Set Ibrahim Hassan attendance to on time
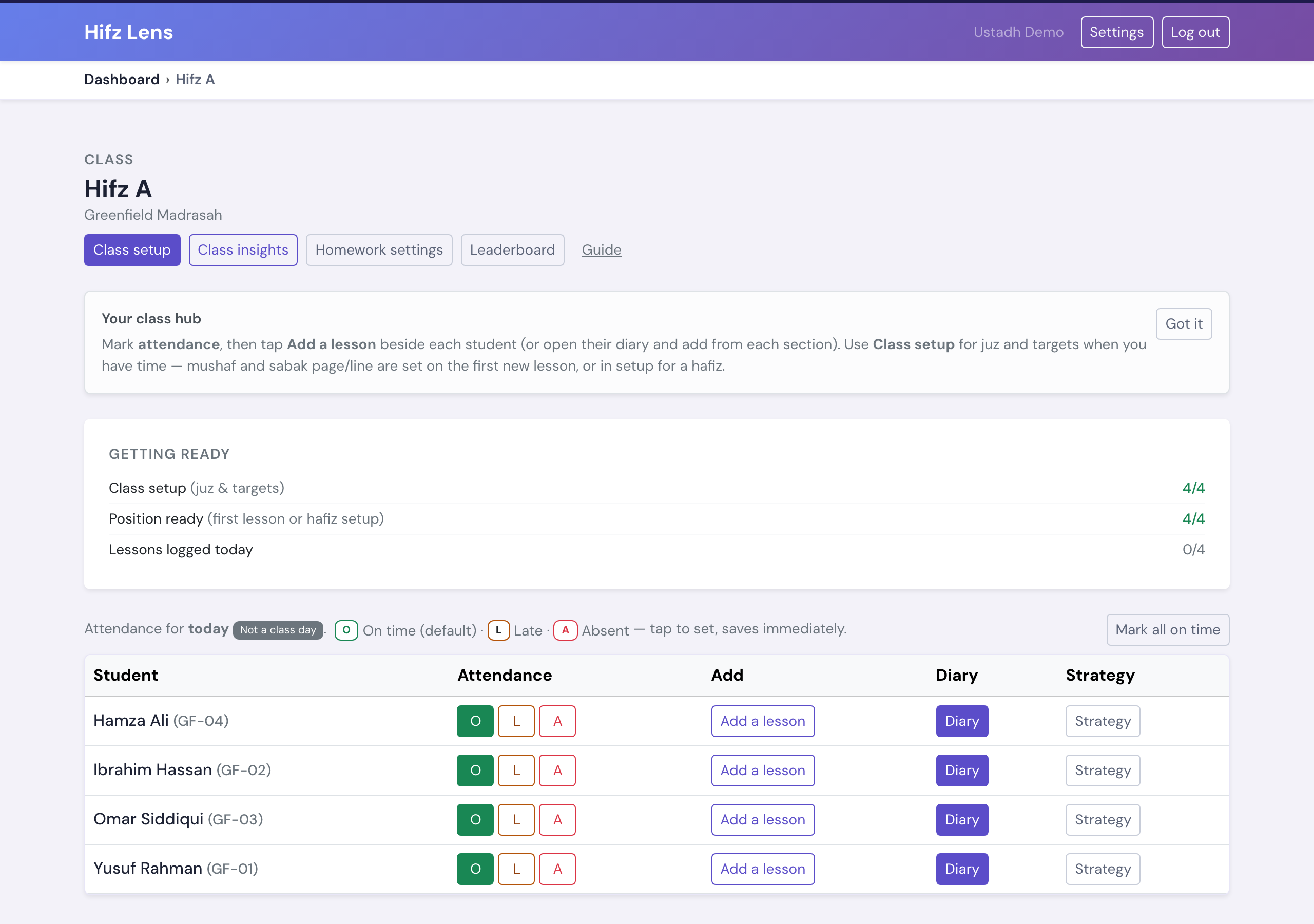Image resolution: width=1314 pixels, height=924 pixels. pos(475,770)
